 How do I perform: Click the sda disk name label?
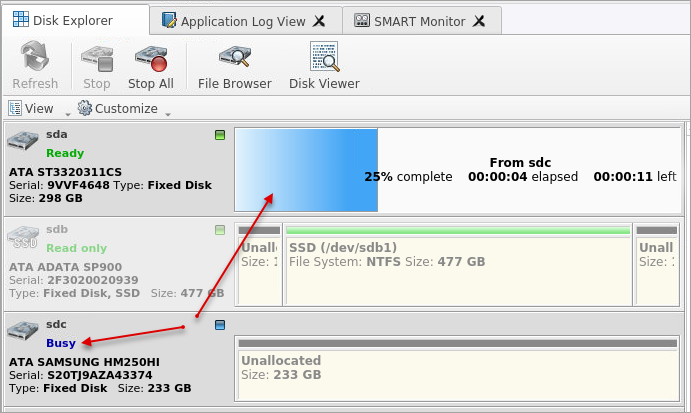(x=57, y=134)
